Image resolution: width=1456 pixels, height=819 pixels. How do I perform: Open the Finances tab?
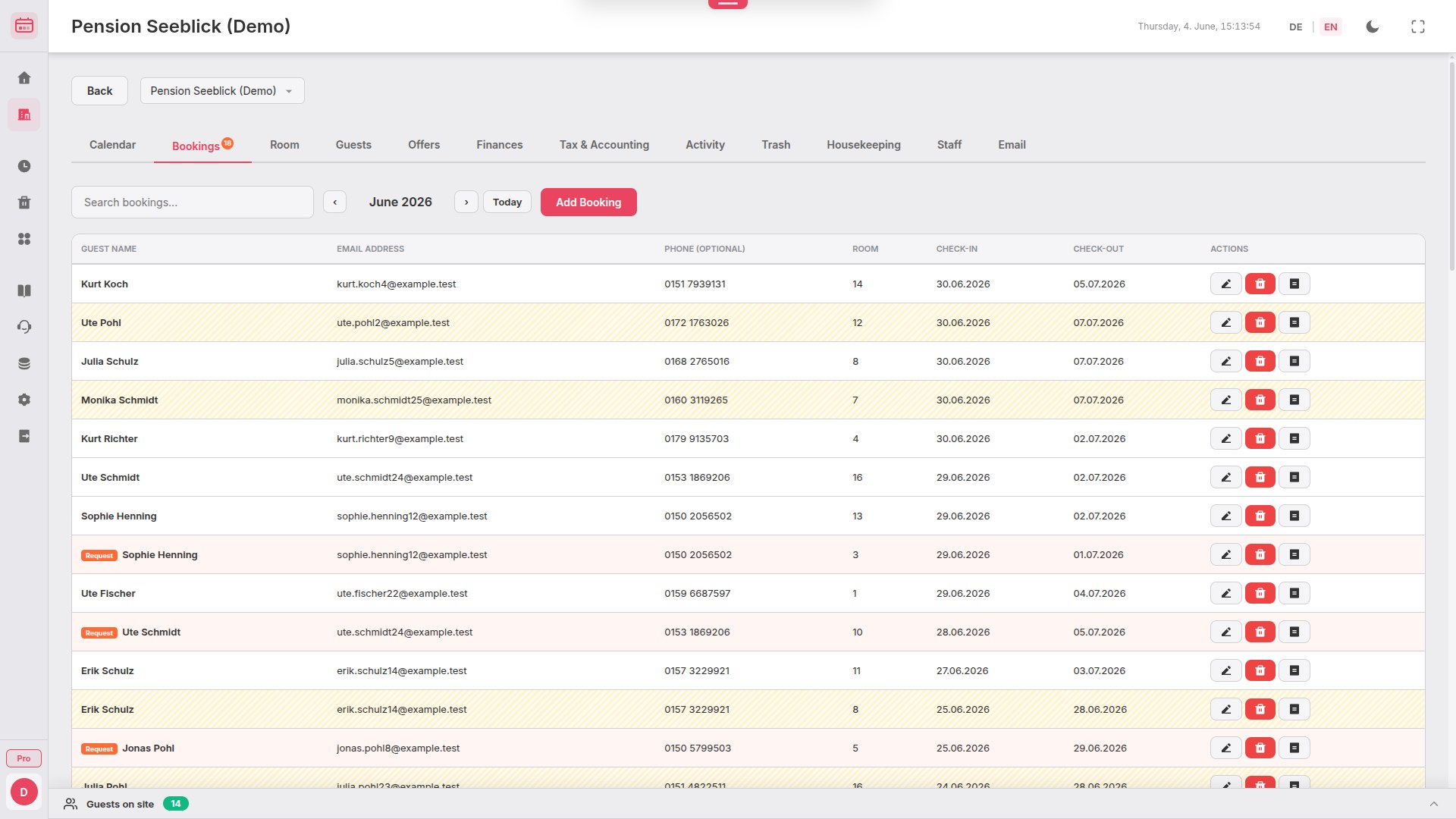coord(499,145)
